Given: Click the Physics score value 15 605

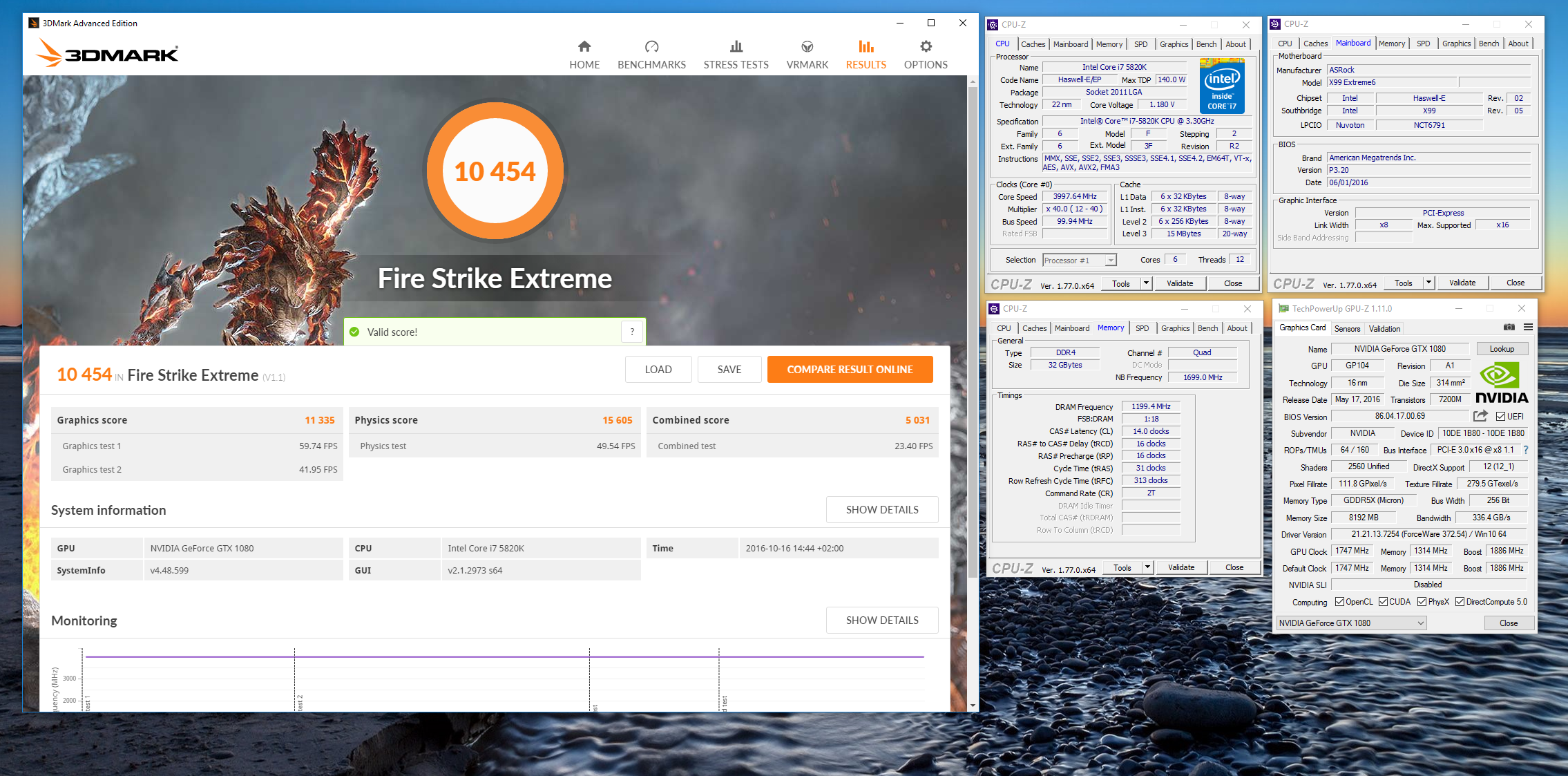Looking at the screenshot, I should pyautogui.click(x=618, y=420).
